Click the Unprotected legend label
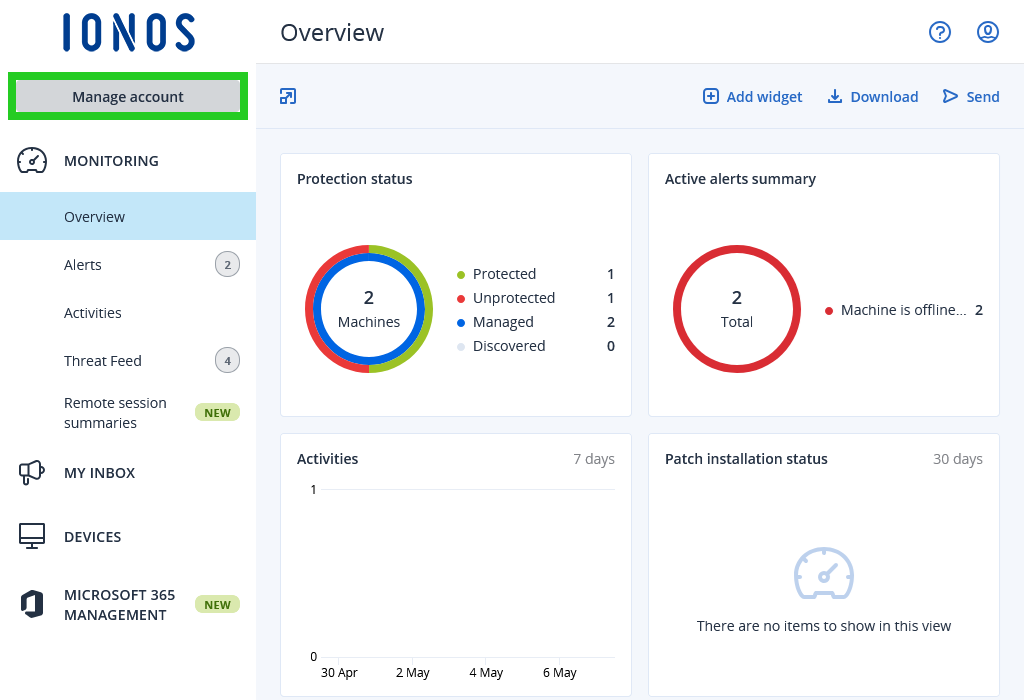This screenshot has height=700, width=1024. tap(514, 298)
